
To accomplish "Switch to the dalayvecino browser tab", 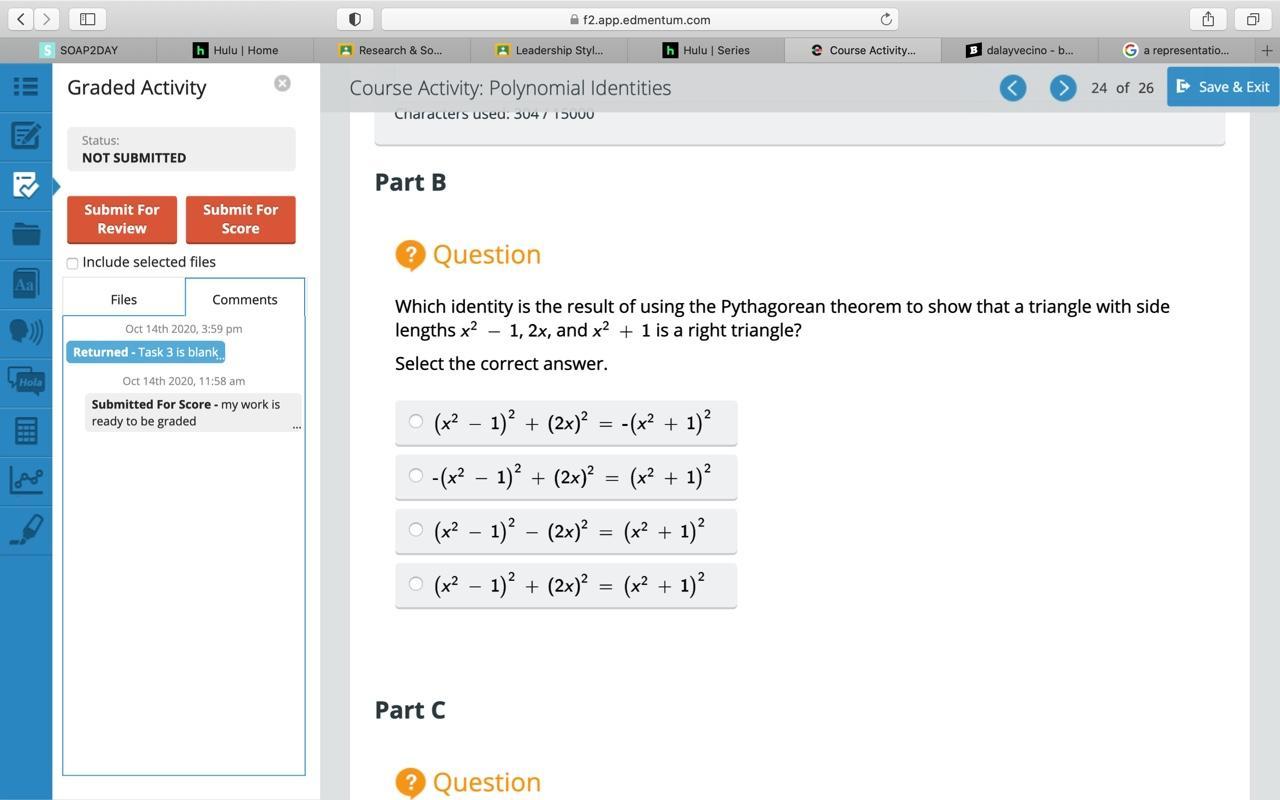I will 1020,50.
